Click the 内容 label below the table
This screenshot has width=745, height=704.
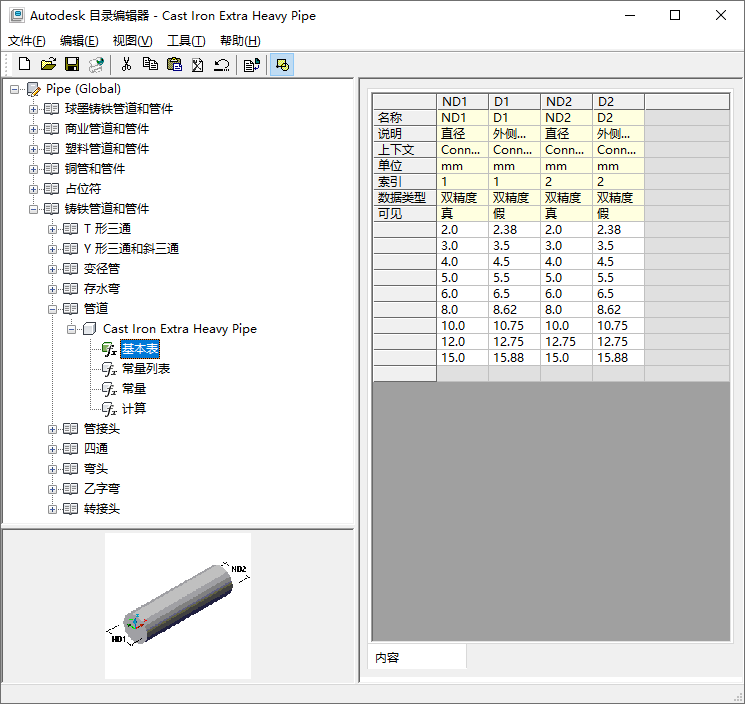coord(387,658)
